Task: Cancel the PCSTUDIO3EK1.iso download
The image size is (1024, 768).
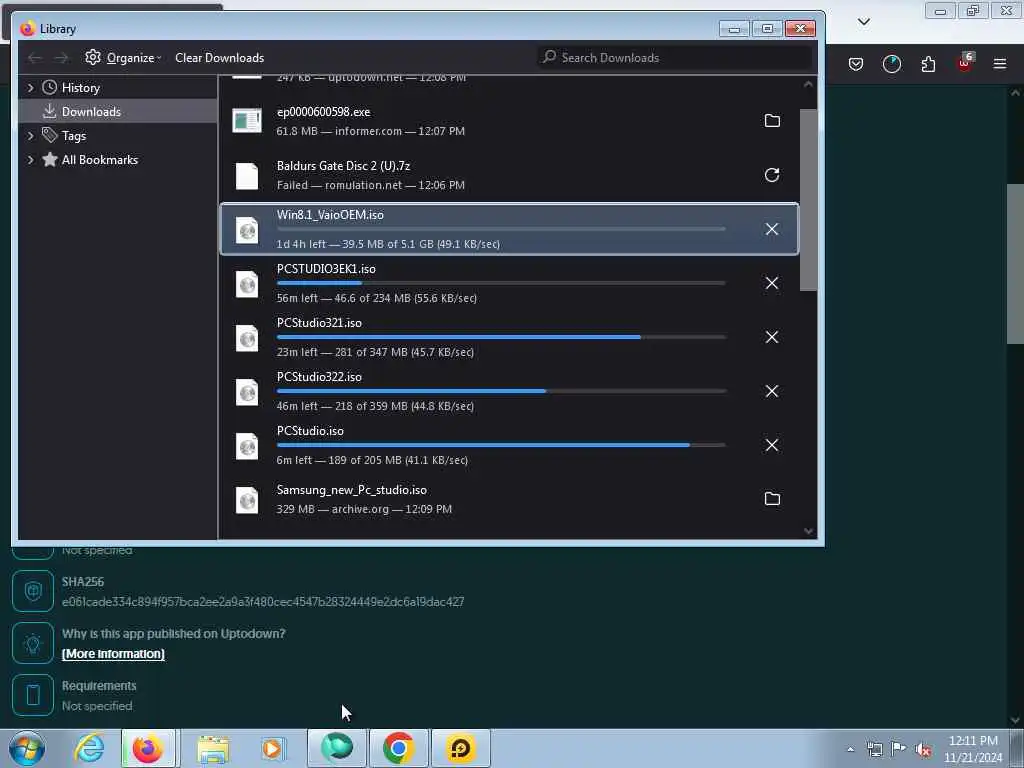Action: [772, 283]
